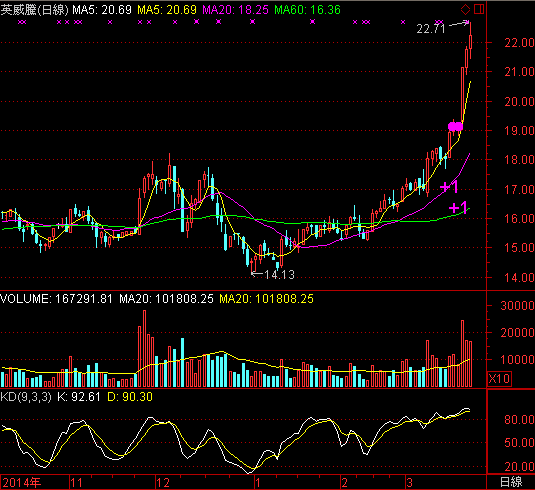
Task: Click the X10 volume multiplier box
Action: [x=499, y=379]
